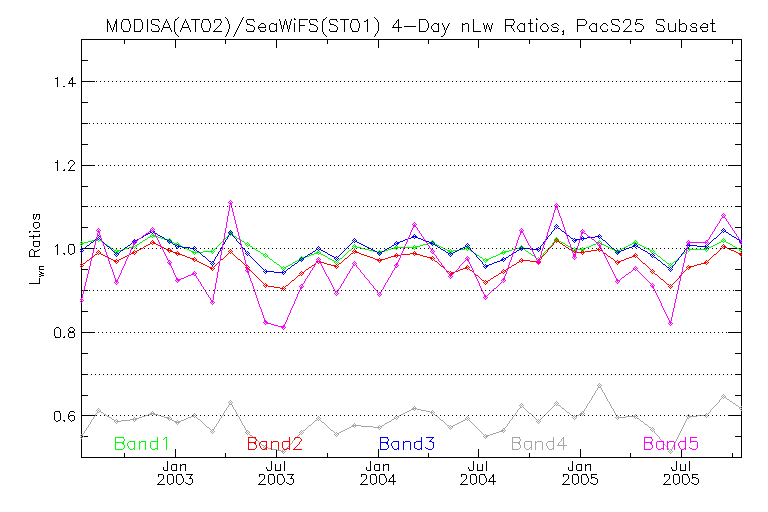This screenshot has width=768, height=512.
Task: Select the green Band1 legend label
Action: (x=142, y=444)
